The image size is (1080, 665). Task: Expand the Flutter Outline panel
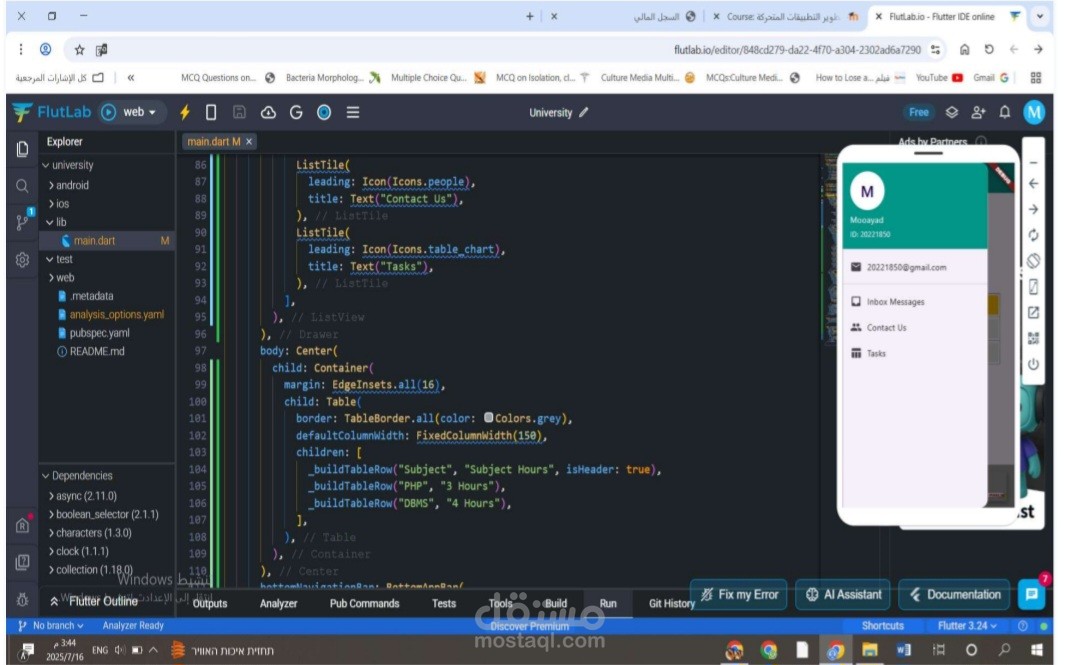point(54,602)
